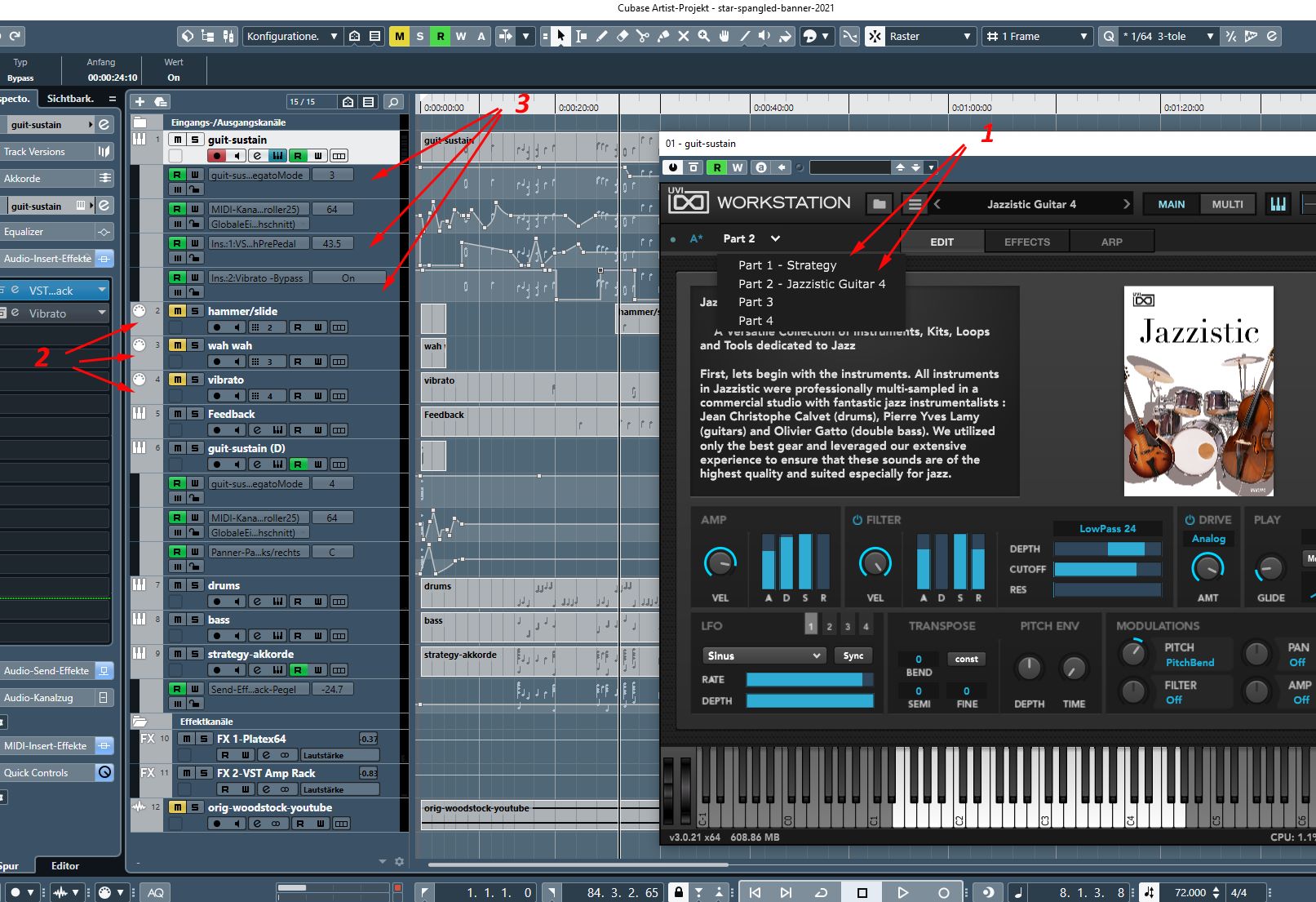This screenshot has height=902, width=1316.
Task: Select the Erase tool in toolbar
Action: 622,36
